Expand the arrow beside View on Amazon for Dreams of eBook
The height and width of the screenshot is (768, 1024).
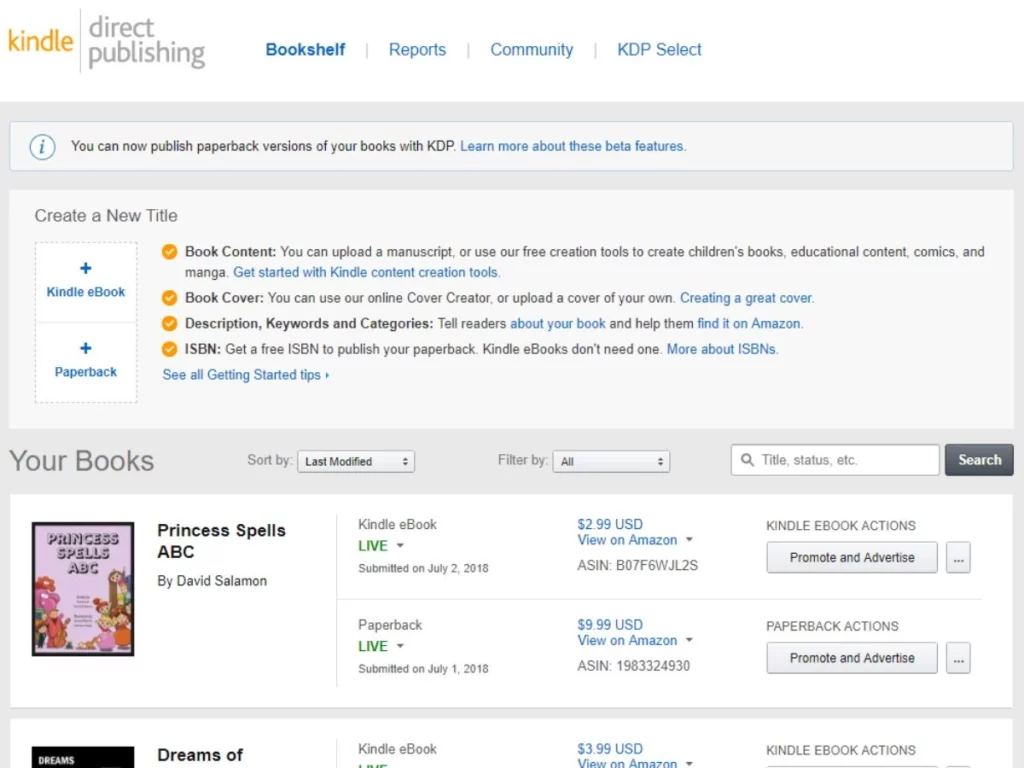(x=689, y=763)
